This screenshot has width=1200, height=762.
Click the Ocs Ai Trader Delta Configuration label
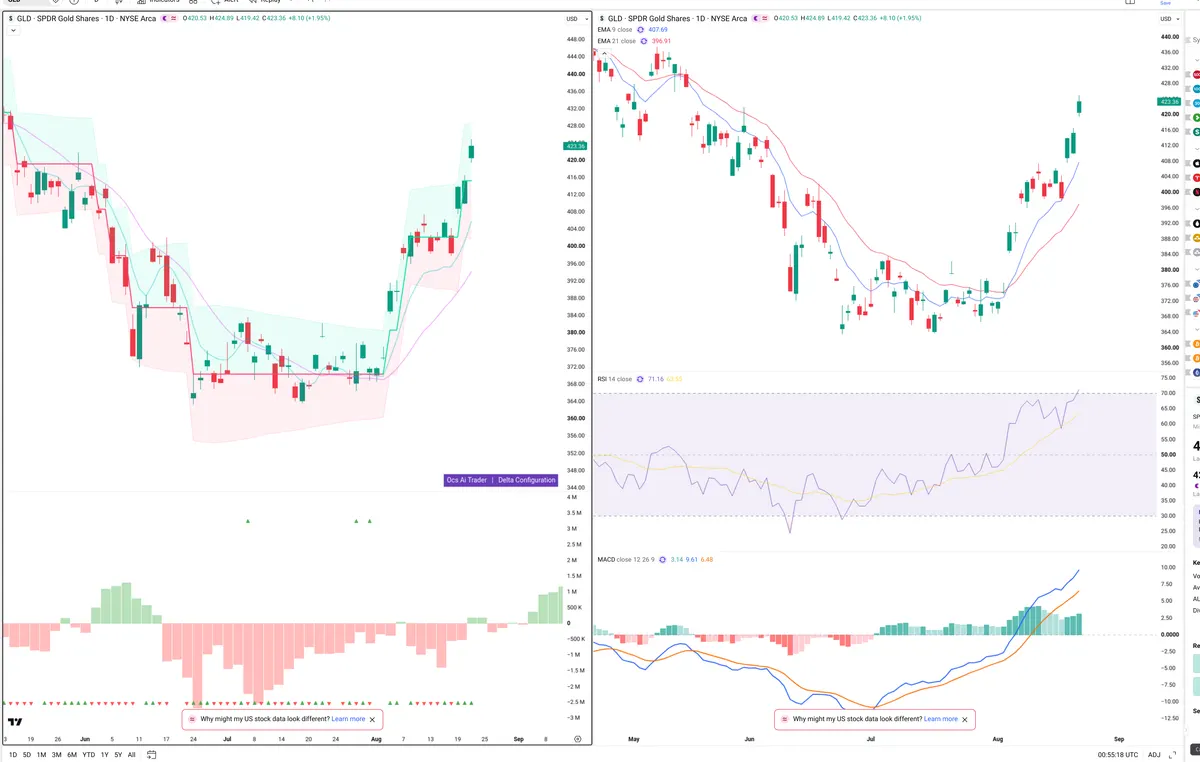click(501, 480)
